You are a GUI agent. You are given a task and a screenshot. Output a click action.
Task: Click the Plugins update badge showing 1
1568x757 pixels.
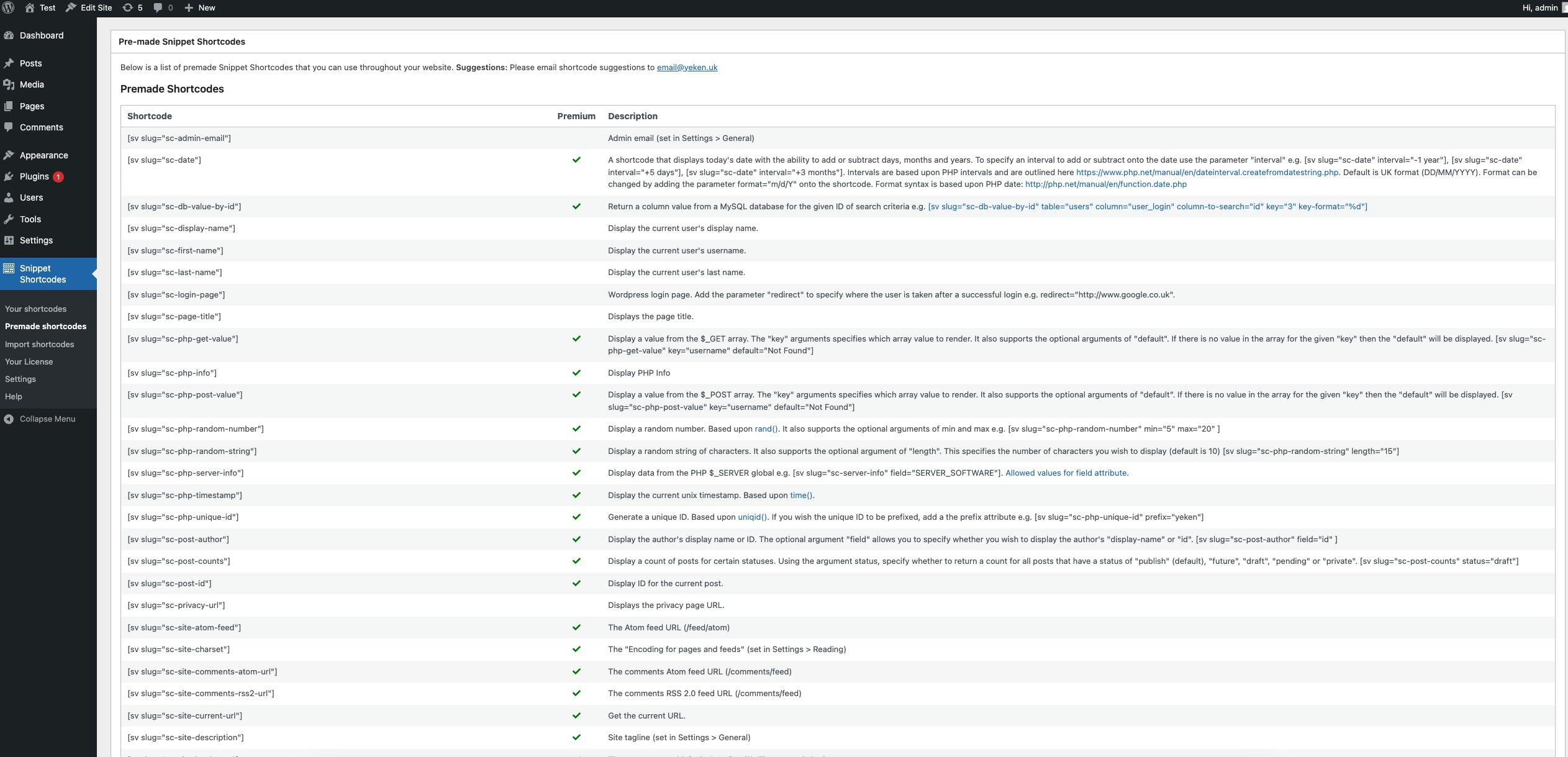[58, 177]
